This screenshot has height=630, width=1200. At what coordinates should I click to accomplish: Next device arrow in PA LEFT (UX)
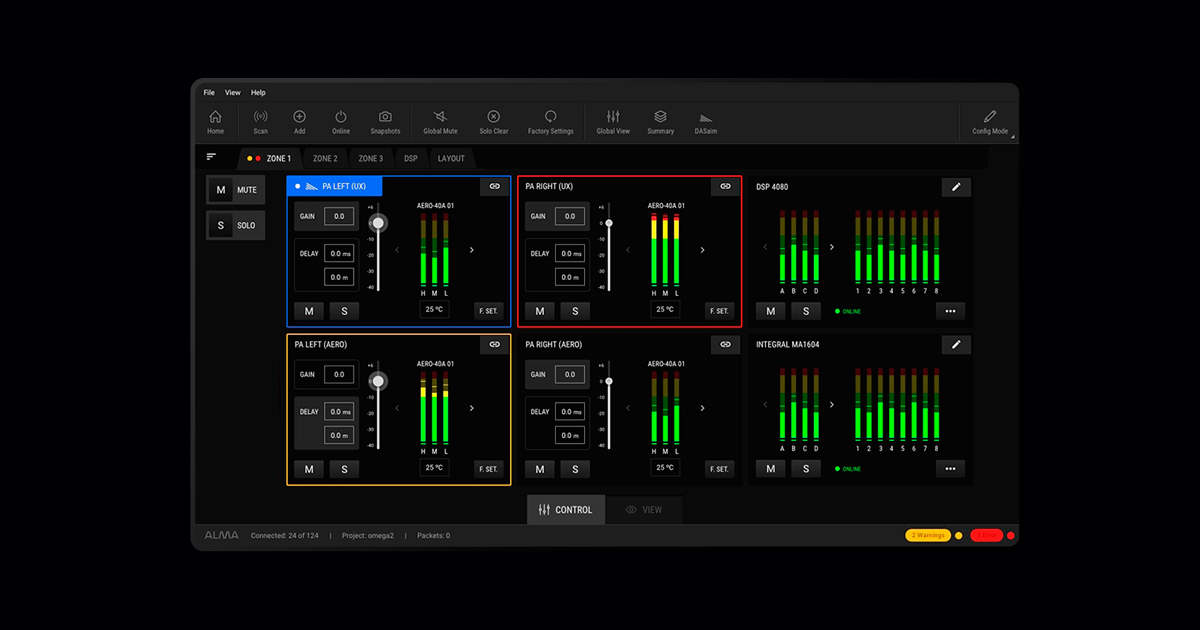[472, 250]
